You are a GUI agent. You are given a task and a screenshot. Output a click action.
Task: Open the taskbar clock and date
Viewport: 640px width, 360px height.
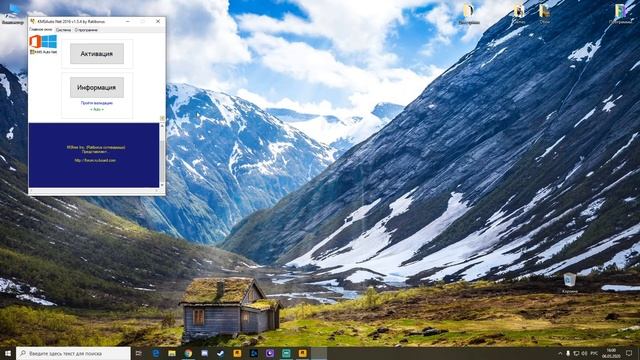[x=611, y=353]
